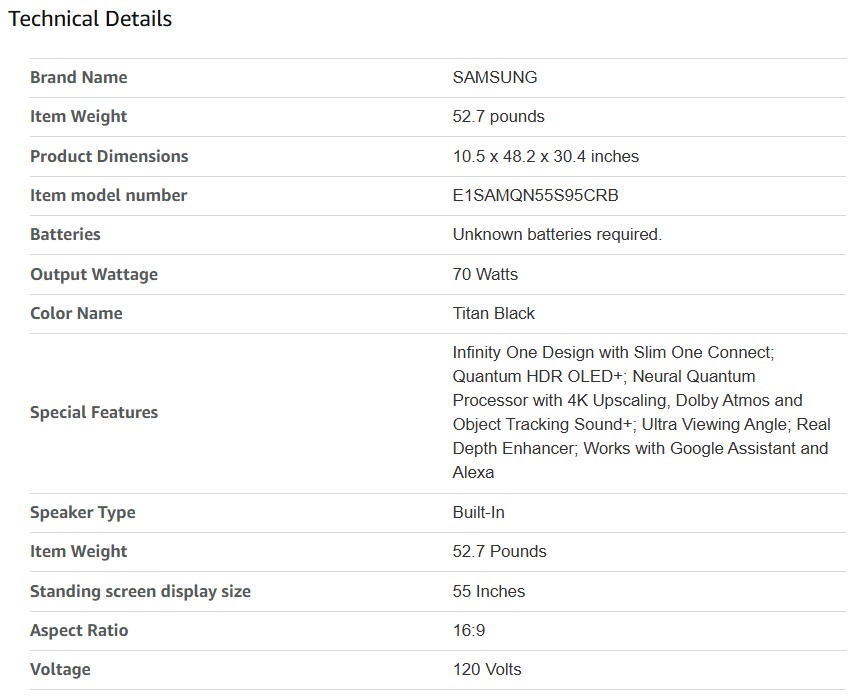Click the Batteries row label
This screenshot has height=700, width=864.
pos(65,234)
